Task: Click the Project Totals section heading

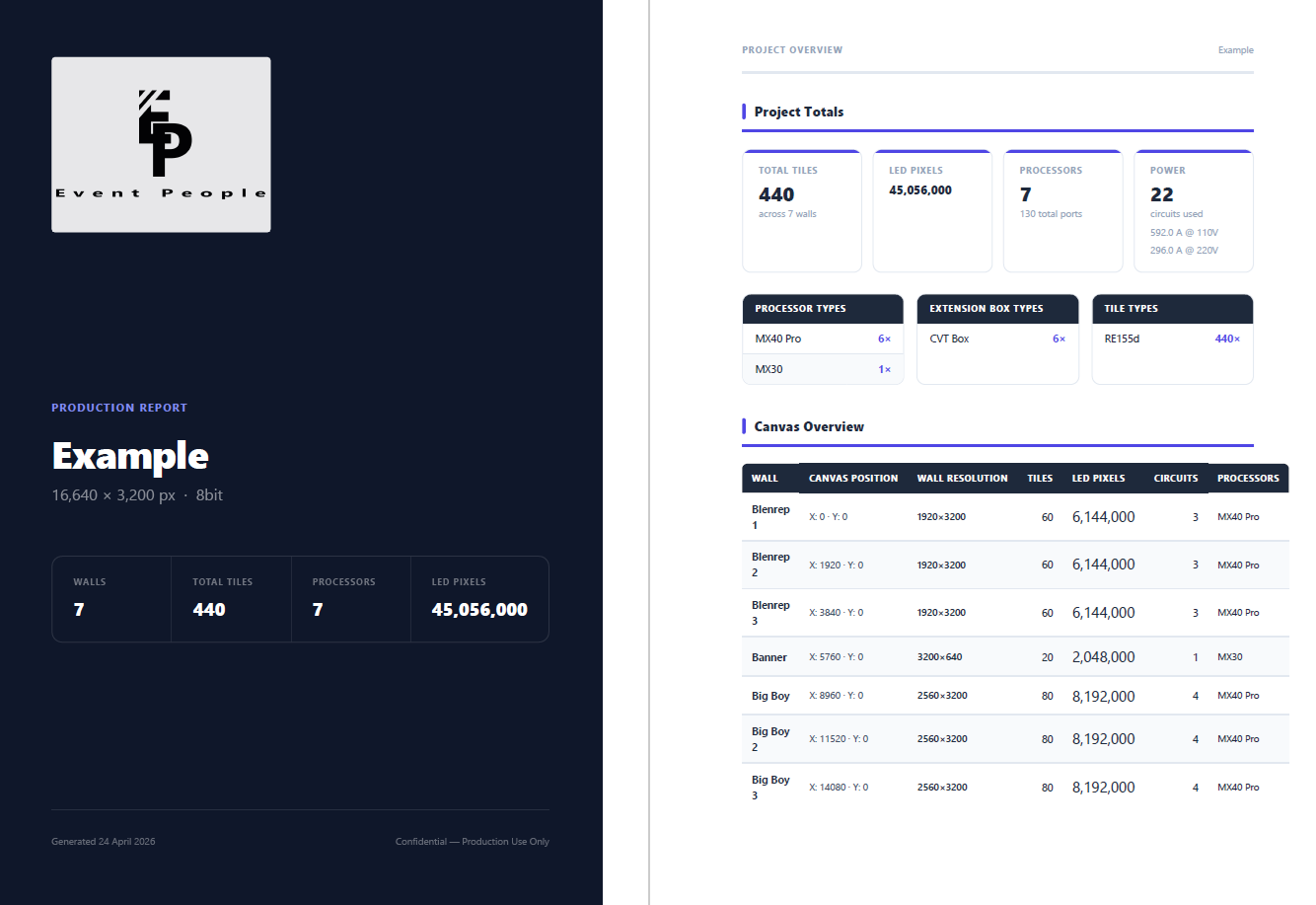Action: pos(798,113)
